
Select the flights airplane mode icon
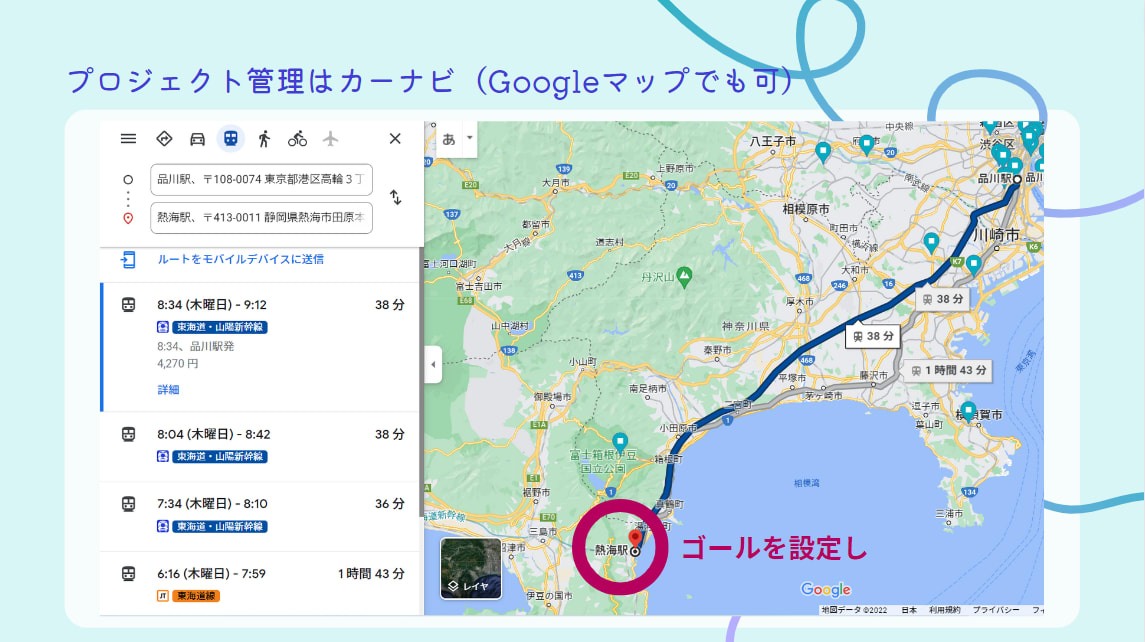coord(331,139)
